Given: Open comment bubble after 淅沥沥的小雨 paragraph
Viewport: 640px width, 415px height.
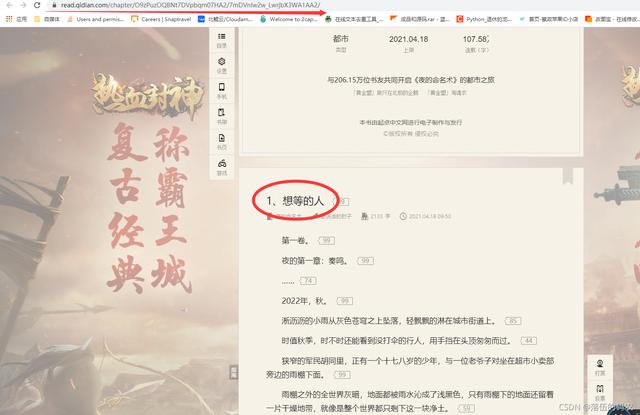Looking at the screenshot, I should 513,321.
